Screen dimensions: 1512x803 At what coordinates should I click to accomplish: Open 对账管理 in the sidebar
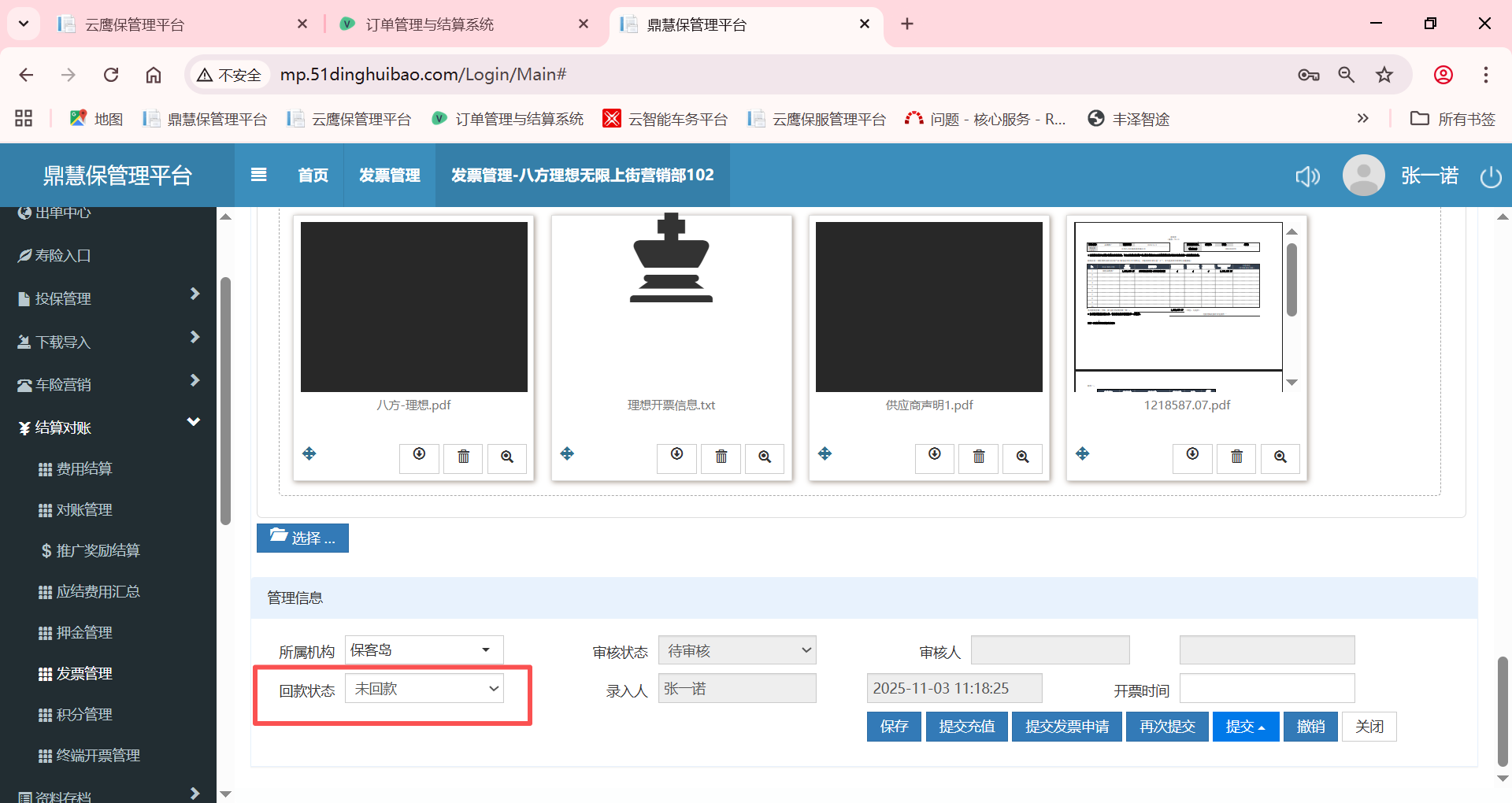[x=84, y=510]
